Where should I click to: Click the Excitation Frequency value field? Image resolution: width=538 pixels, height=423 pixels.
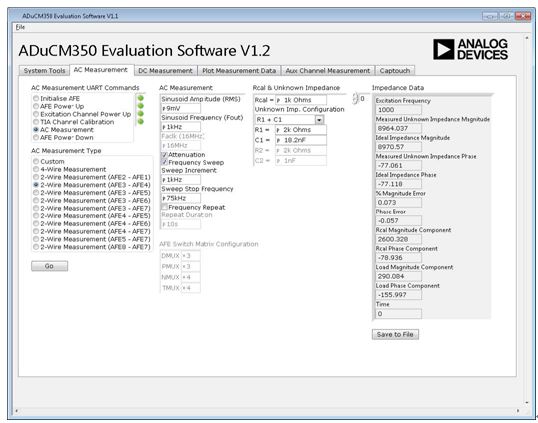(398, 110)
